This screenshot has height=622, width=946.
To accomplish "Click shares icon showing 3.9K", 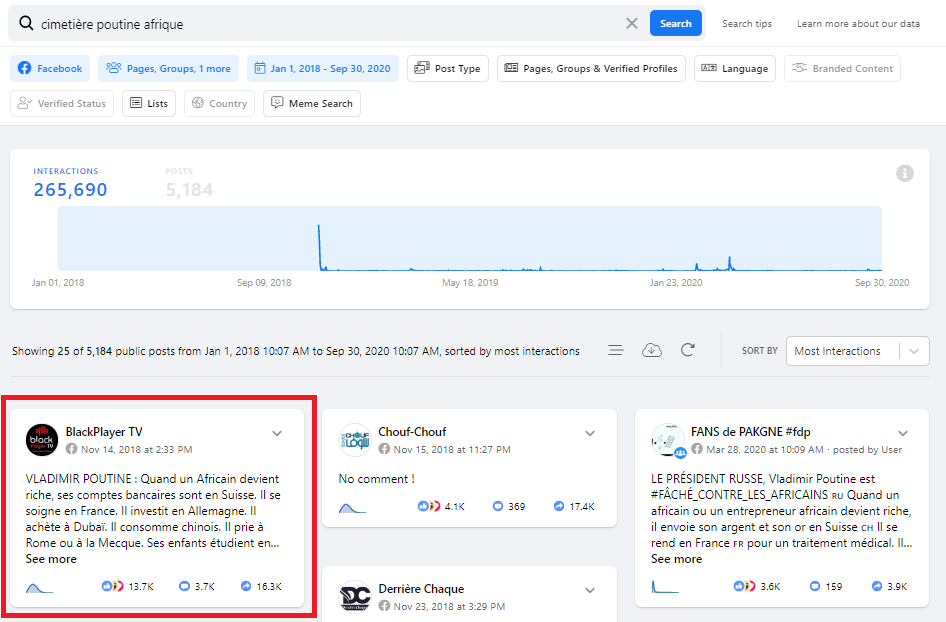I will 877,586.
